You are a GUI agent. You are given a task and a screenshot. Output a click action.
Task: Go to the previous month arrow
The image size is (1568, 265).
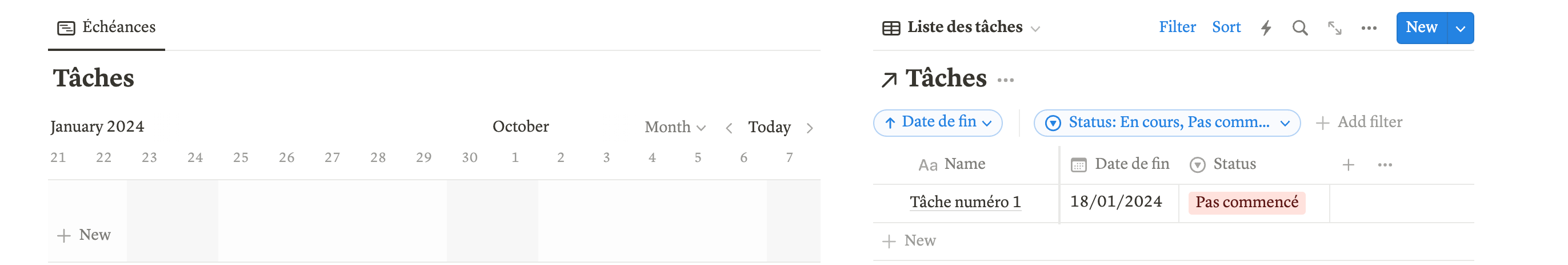tap(729, 128)
